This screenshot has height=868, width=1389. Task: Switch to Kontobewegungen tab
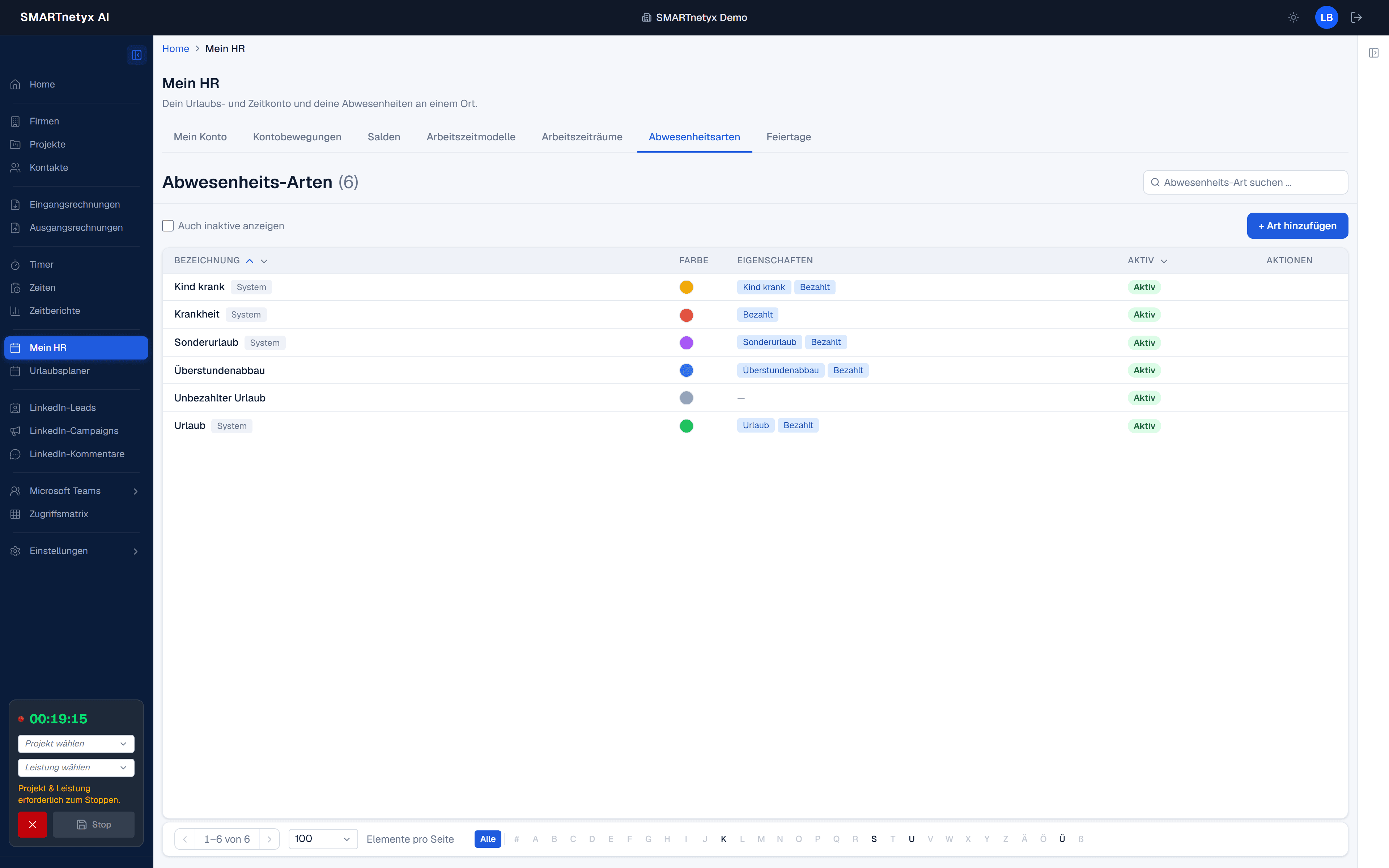[x=297, y=137]
